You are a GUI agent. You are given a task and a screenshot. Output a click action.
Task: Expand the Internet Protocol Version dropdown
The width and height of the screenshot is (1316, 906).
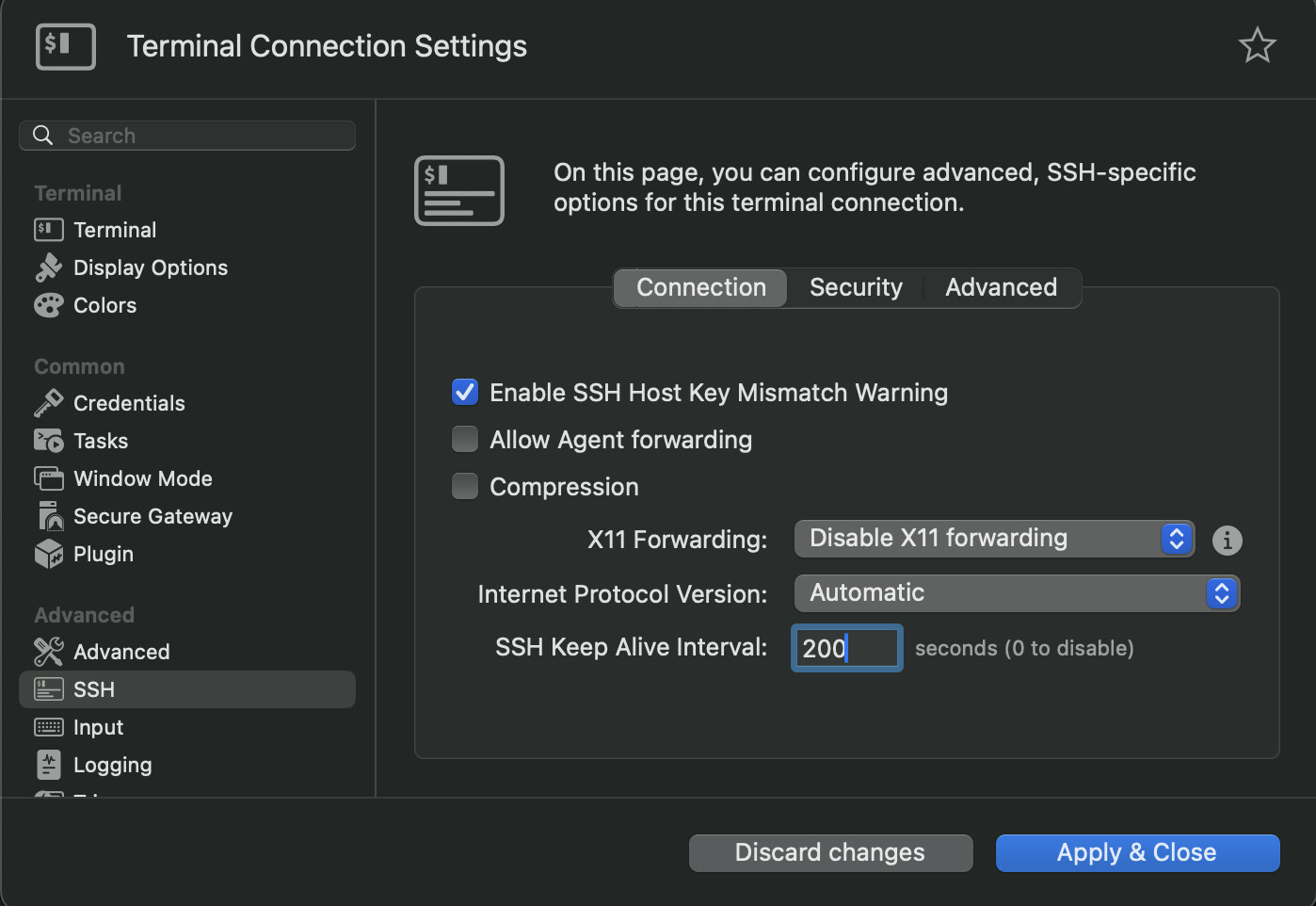(1017, 593)
